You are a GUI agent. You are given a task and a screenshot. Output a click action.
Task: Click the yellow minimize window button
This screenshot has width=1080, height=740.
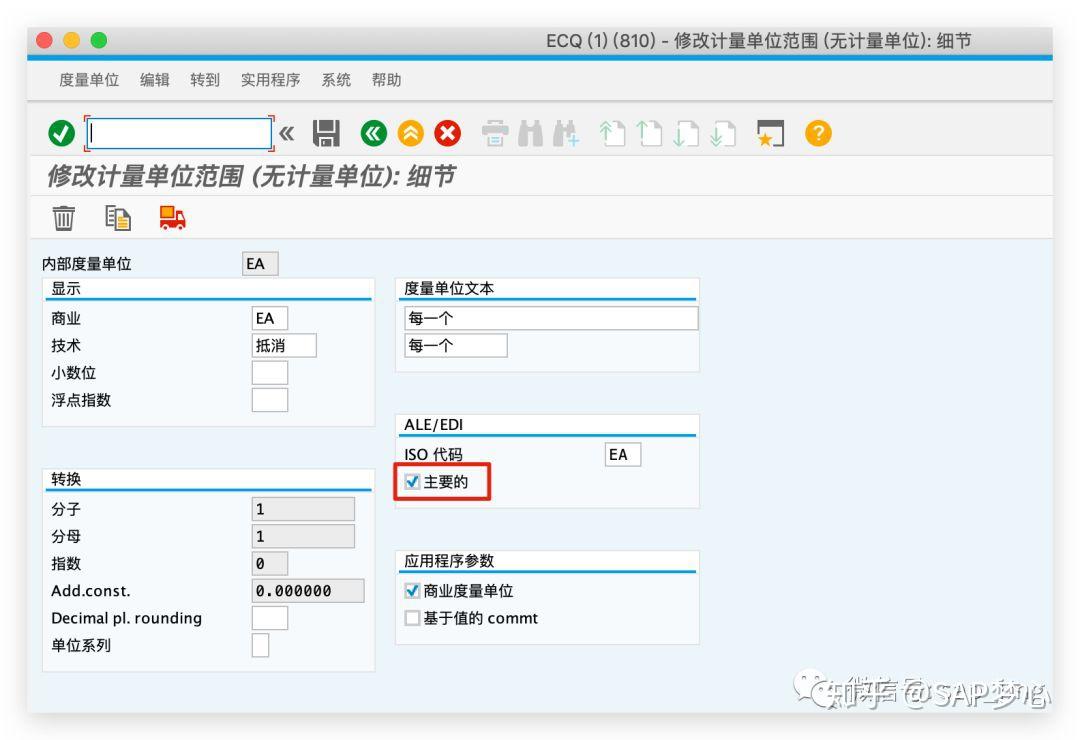point(72,40)
